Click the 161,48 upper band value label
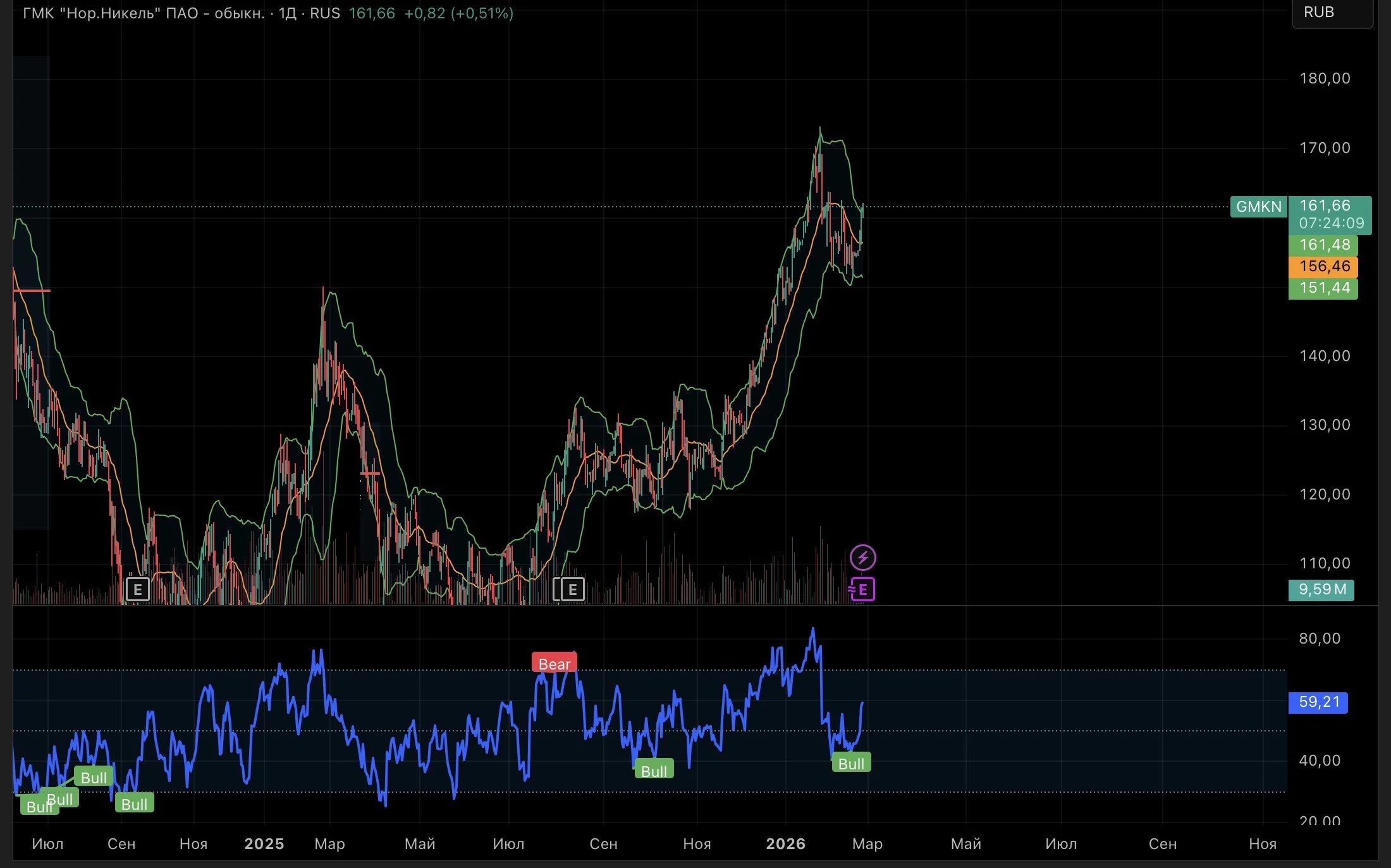 pyautogui.click(x=1323, y=245)
